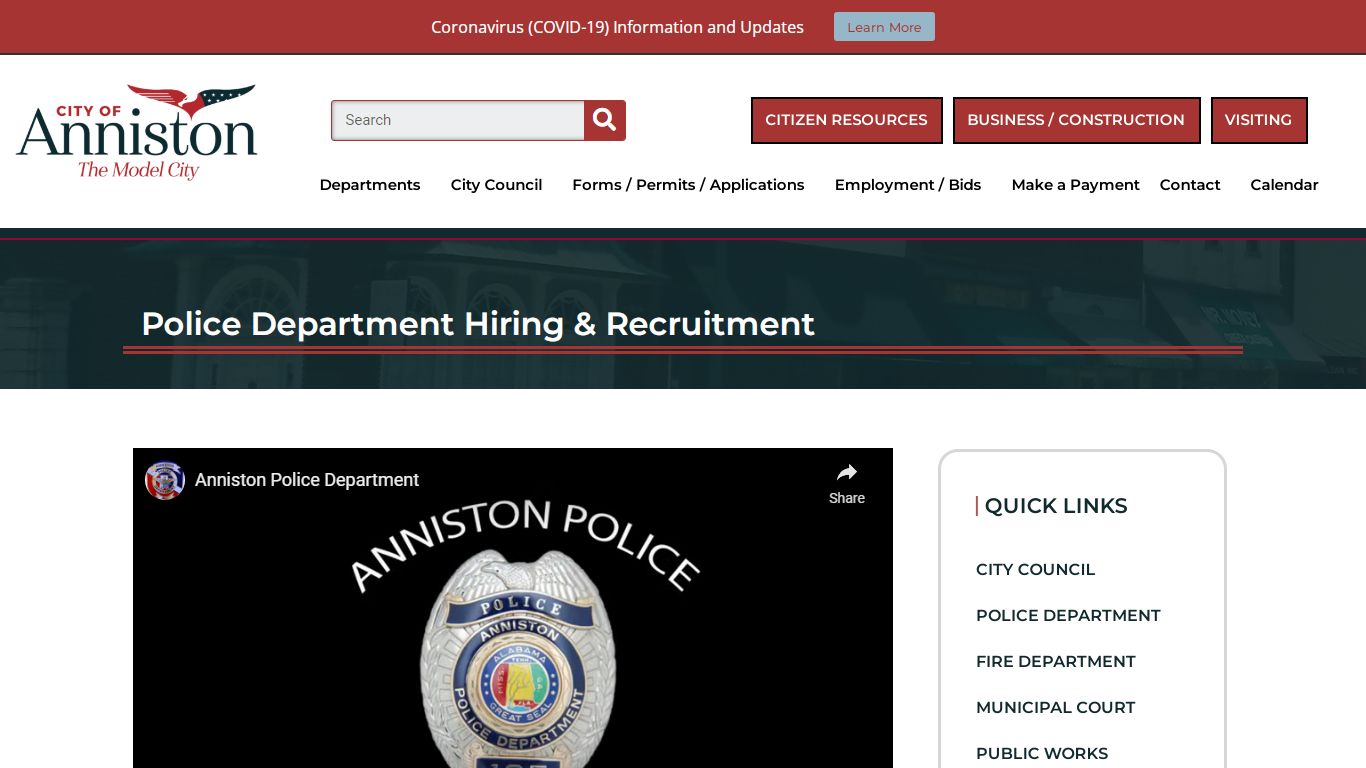The width and height of the screenshot is (1366, 768).
Task: Go home via City of Anniston logo
Action: coord(137,132)
